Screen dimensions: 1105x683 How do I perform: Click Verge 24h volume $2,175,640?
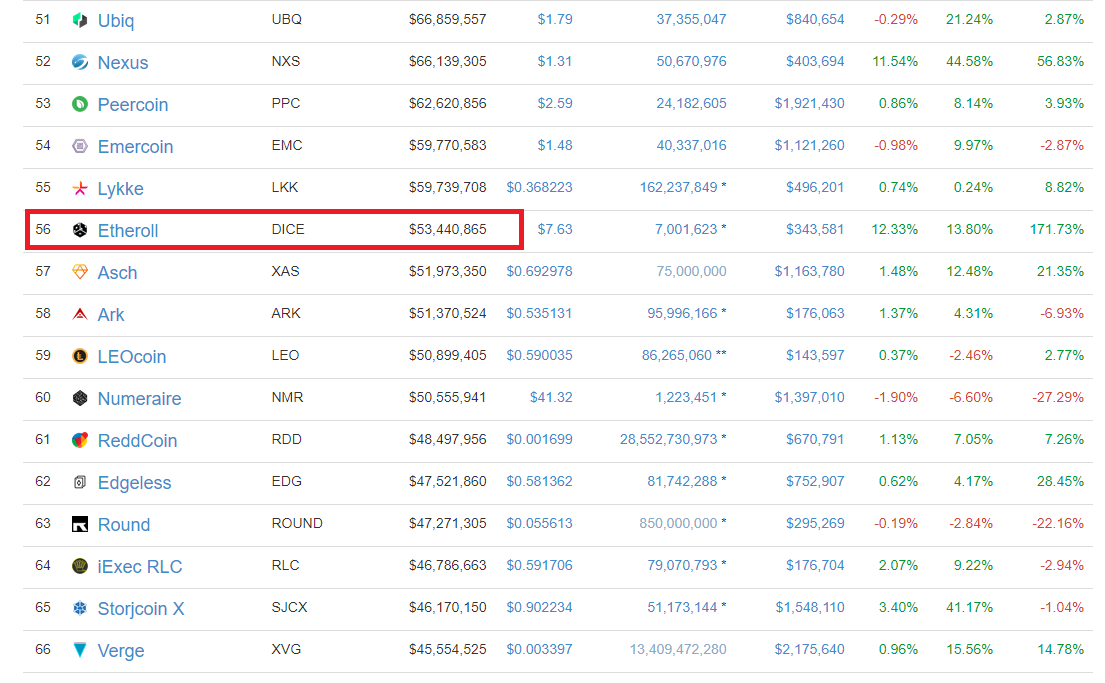(x=809, y=649)
